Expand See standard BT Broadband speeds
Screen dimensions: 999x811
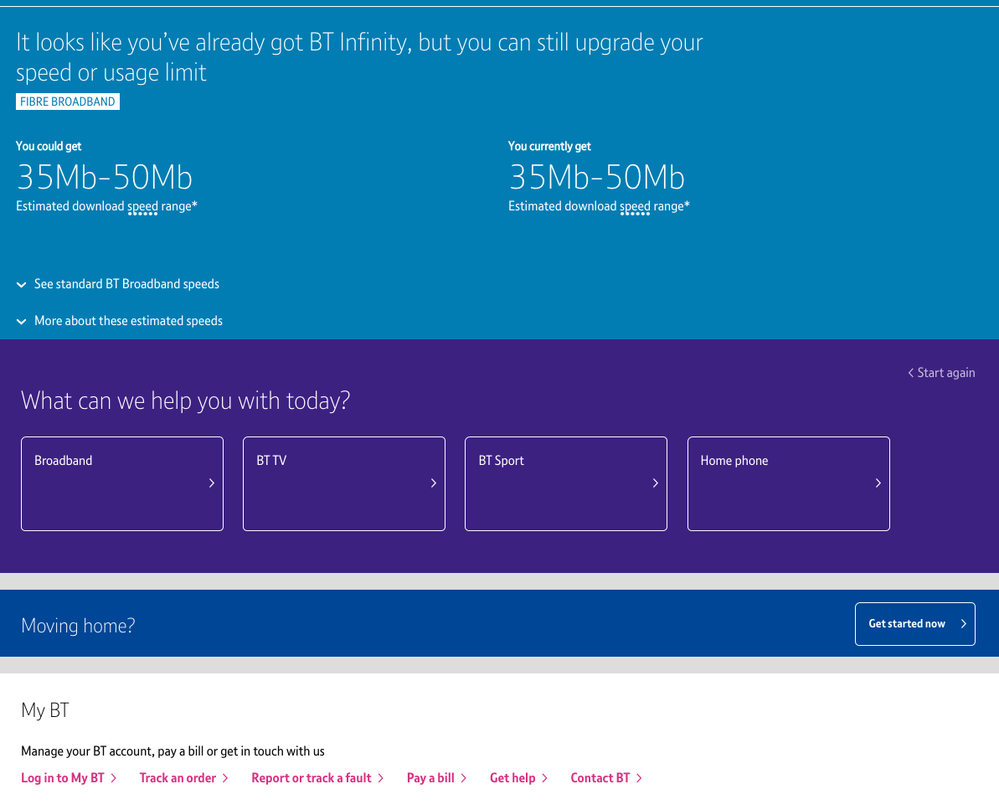[118, 284]
